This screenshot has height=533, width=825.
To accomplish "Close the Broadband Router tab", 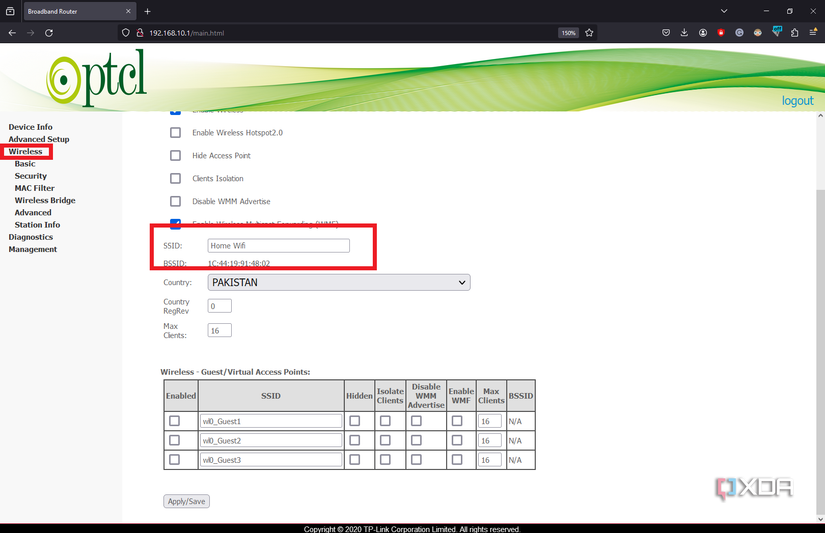I will (x=128, y=11).
